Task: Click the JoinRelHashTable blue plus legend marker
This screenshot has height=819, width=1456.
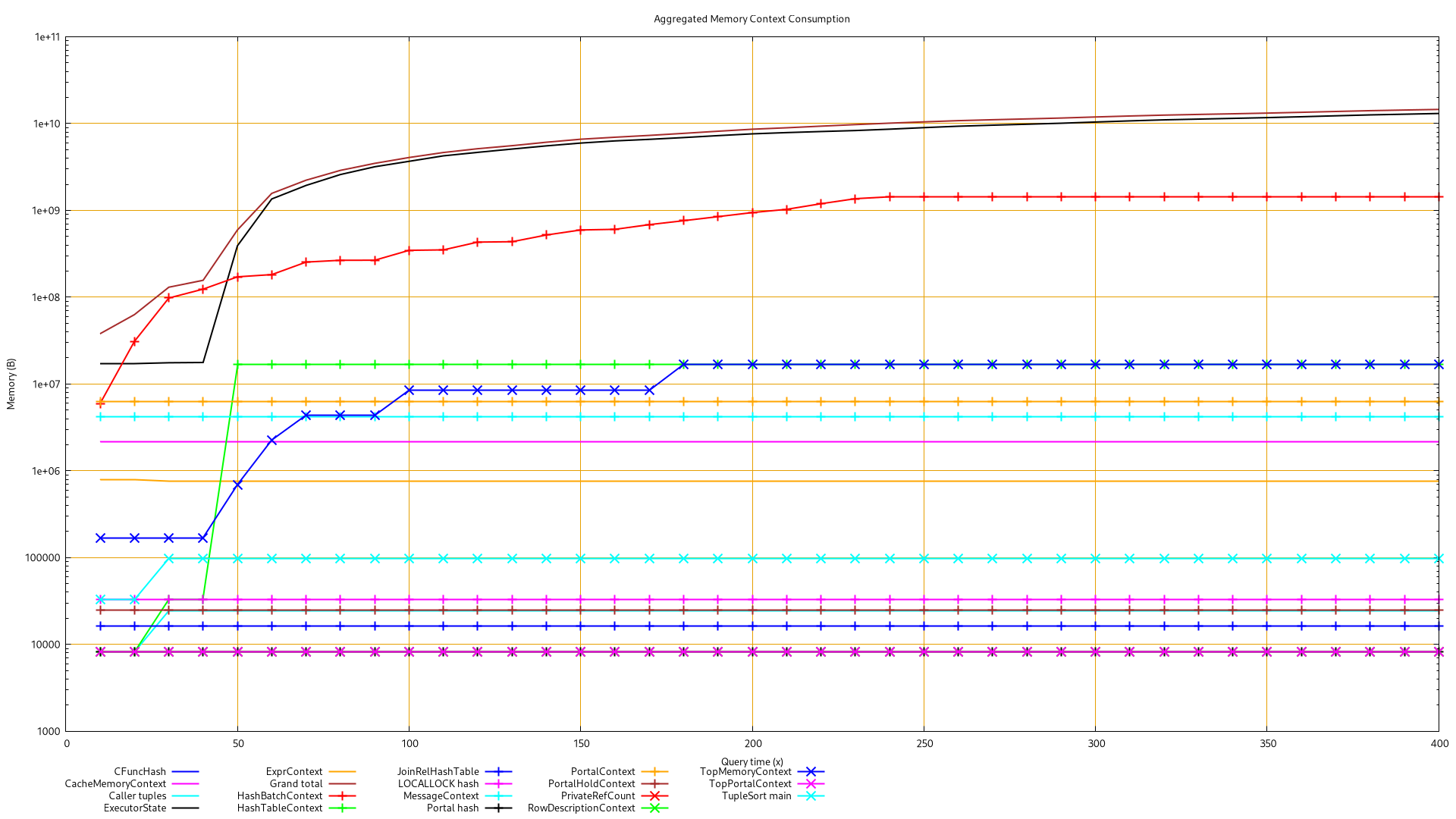Action: click(x=498, y=771)
